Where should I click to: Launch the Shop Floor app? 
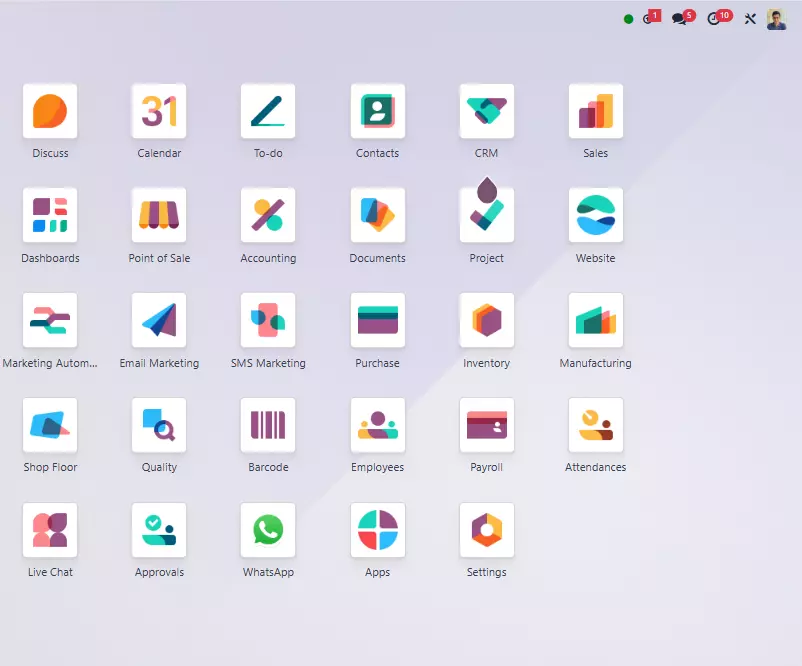point(50,424)
